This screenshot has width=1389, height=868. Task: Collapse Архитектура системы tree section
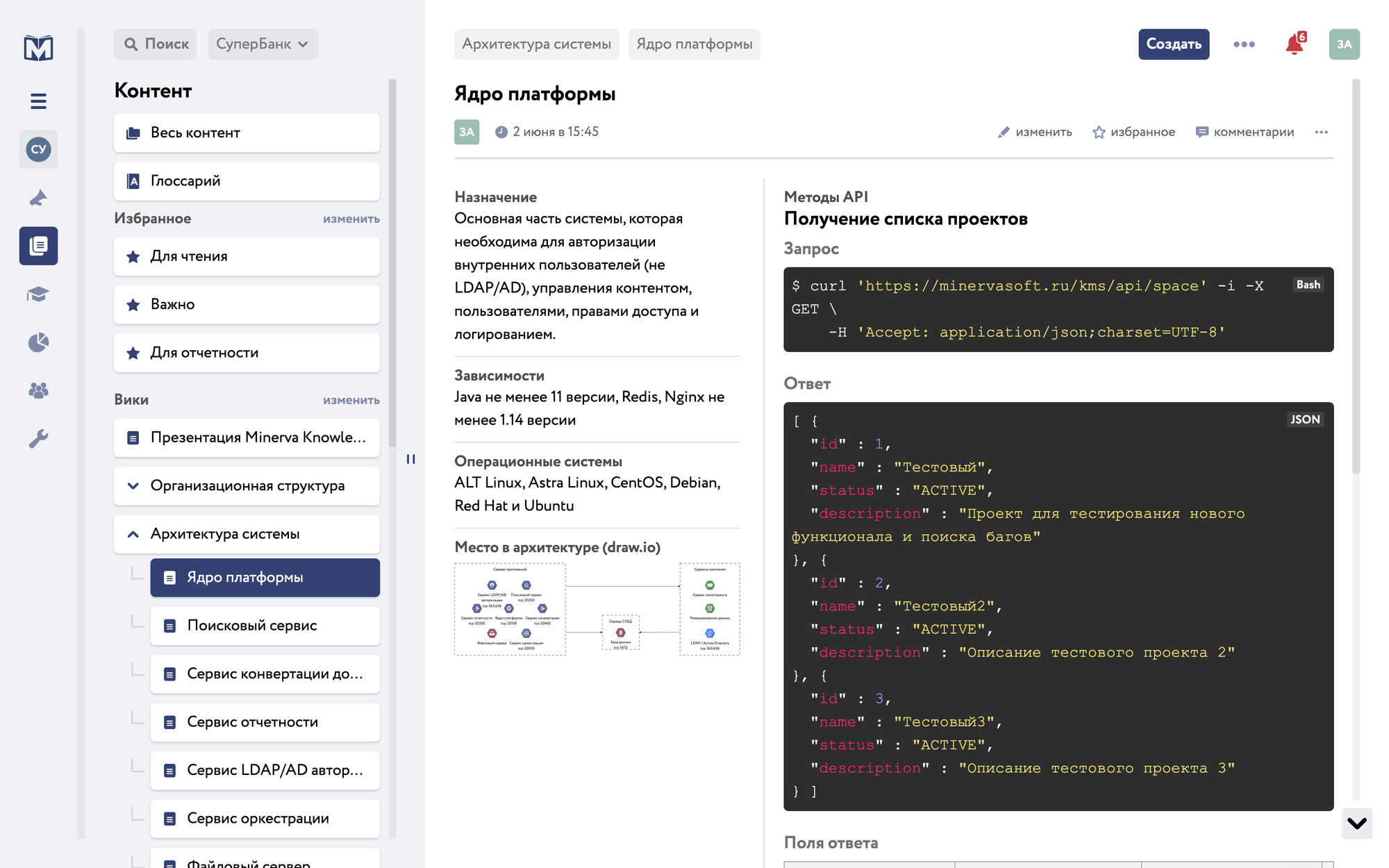pyautogui.click(x=133, y=534)
